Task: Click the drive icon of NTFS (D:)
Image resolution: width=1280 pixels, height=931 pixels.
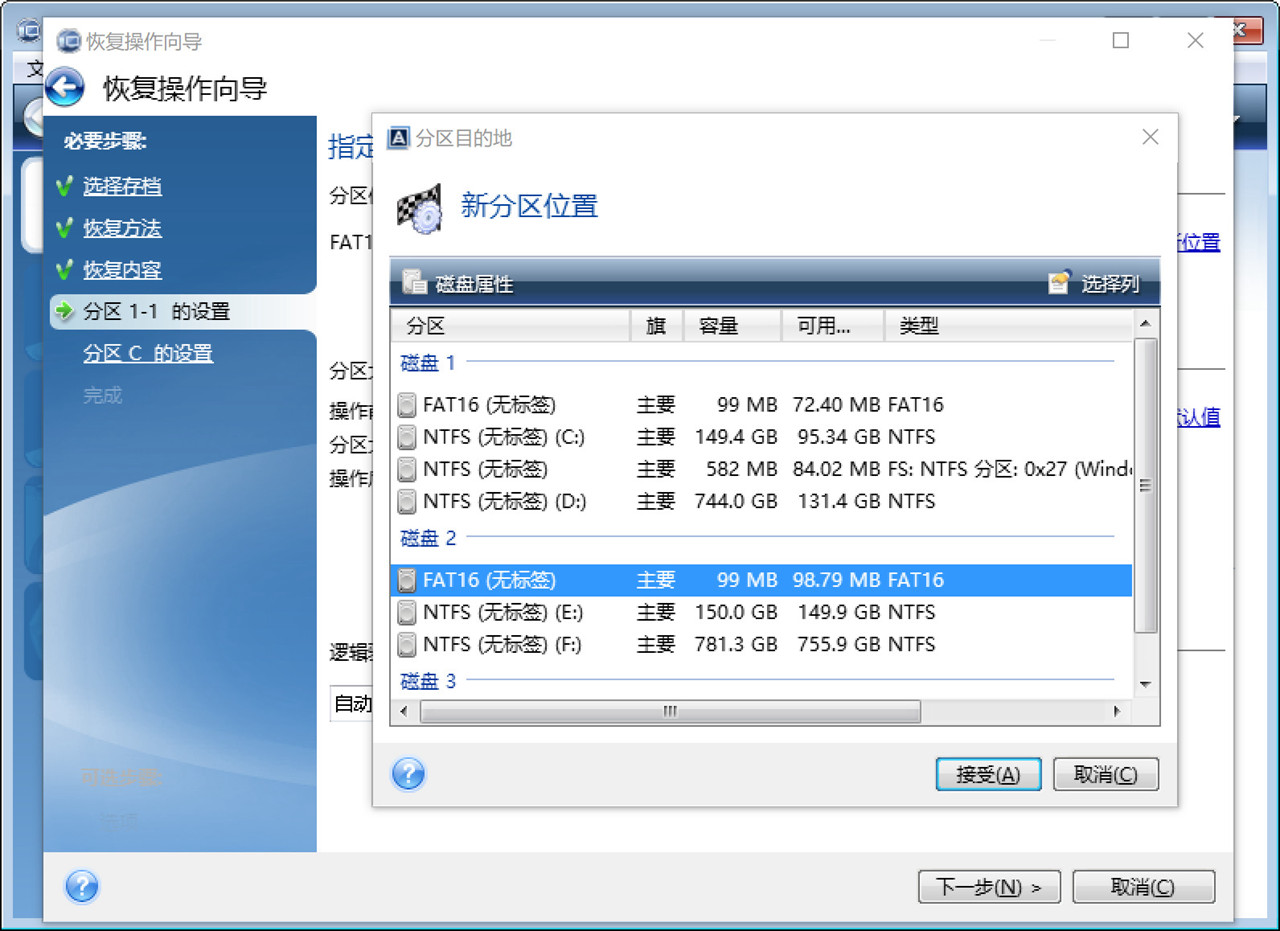Action: pos(407,501)
